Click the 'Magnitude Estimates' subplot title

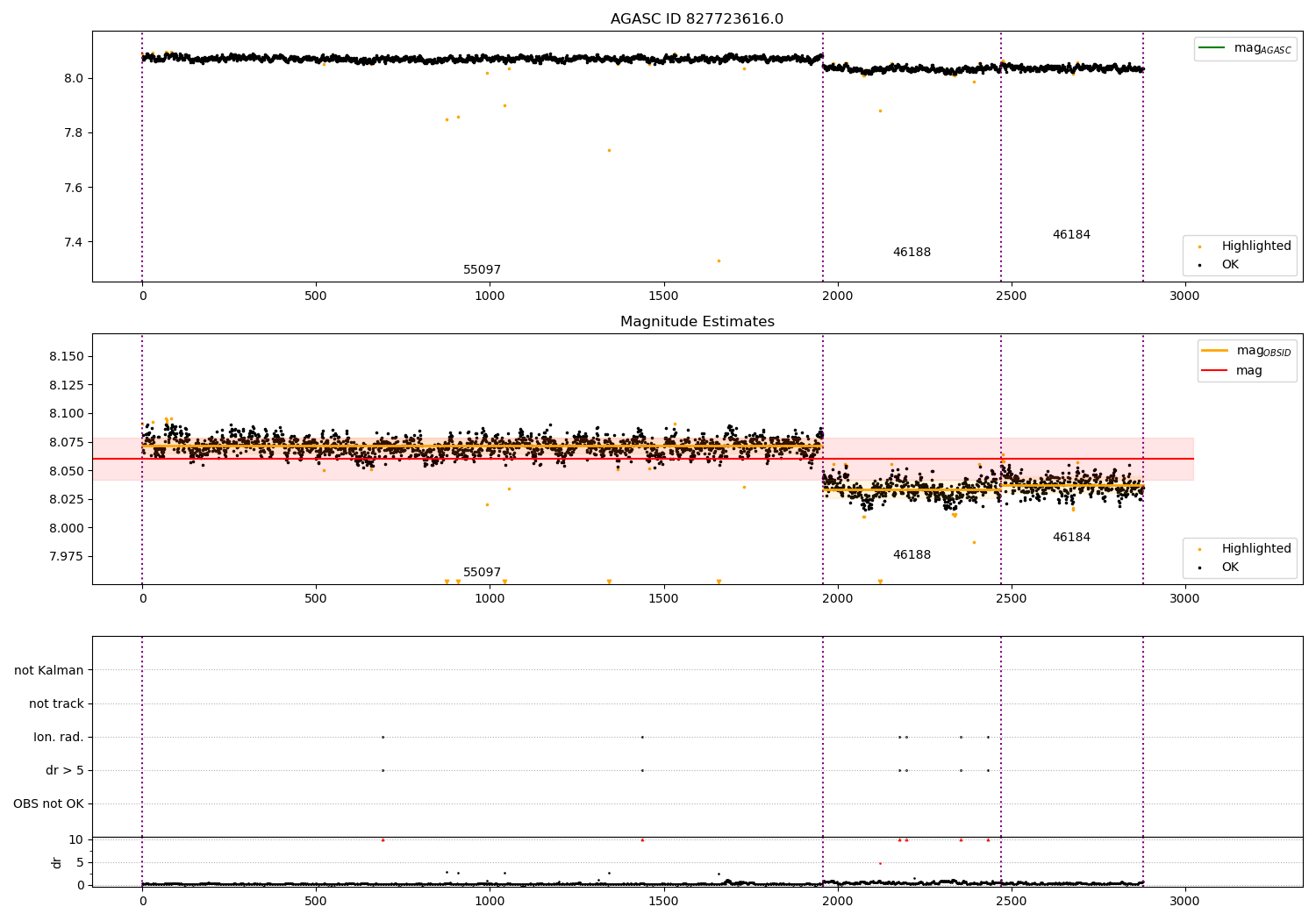click(x=697, y=322)
